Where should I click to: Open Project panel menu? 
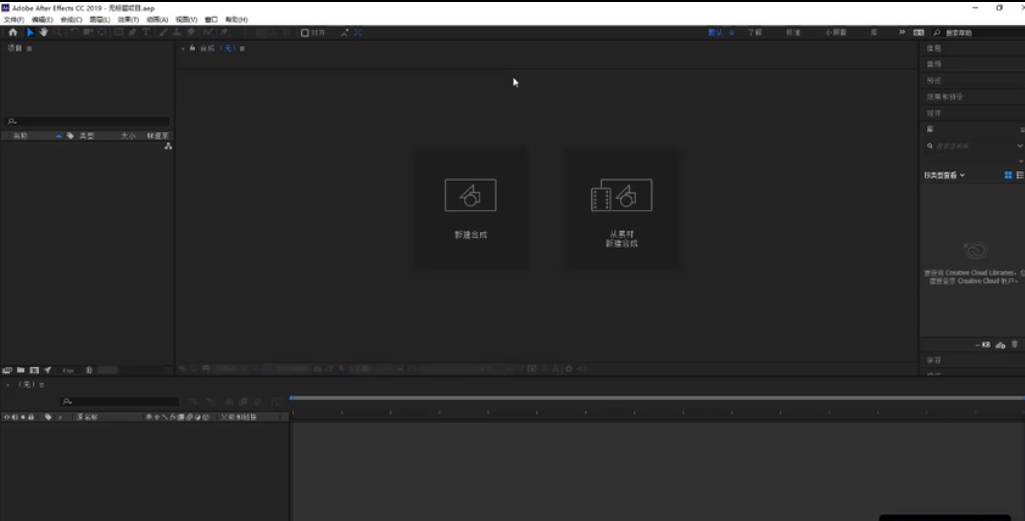[x=29, y=48]
